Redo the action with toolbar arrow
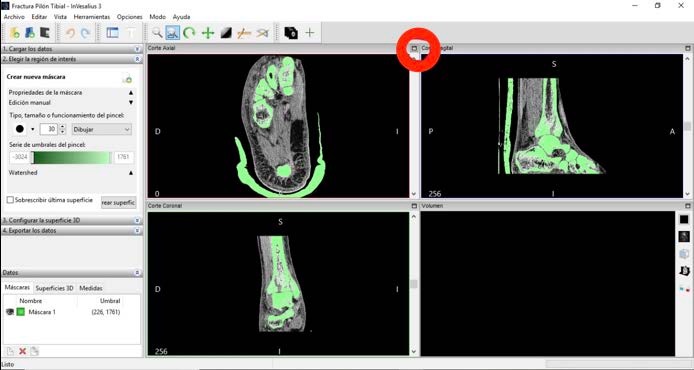The height and width of the screenshot is (370, 694). point(85,33)
